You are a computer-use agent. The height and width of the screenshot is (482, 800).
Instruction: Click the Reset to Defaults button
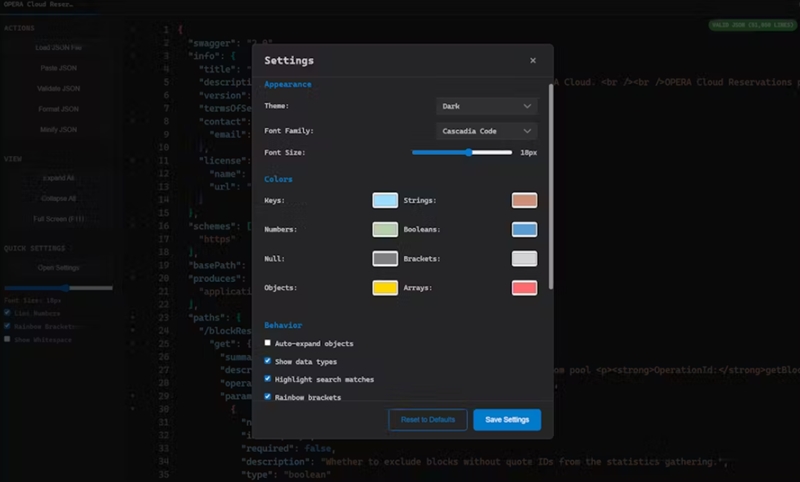tap(427, 419)
